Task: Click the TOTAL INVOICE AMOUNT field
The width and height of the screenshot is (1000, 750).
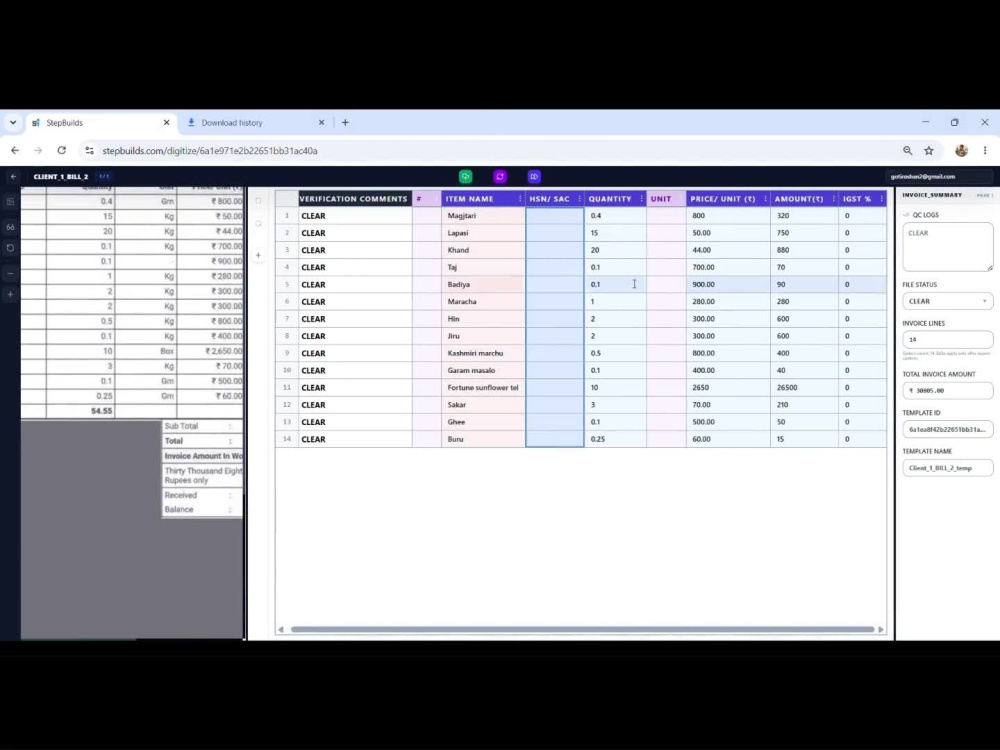Action: pyautogui.click(x=947, y=390)
